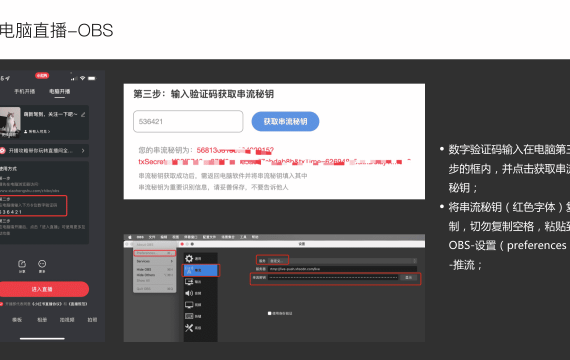Tap the battery icon in phone status bar
Screen dimensions: 570x360
click(x=92, y=78)
